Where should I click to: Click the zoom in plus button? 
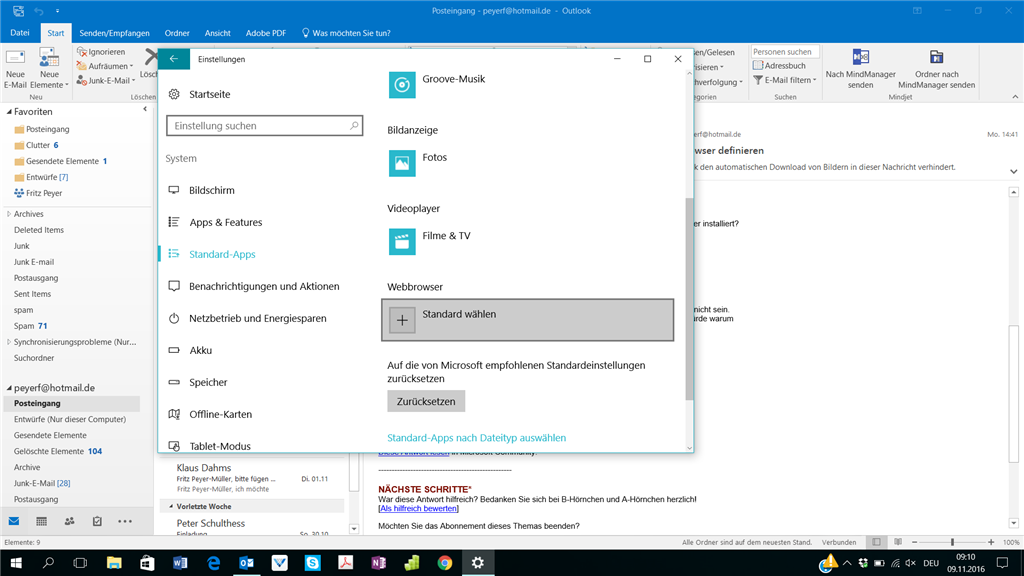tap(991, 542)
